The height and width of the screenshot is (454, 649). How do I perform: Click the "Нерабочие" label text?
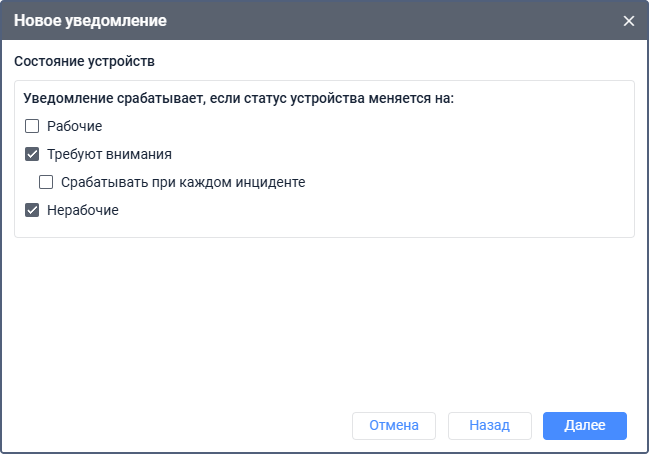pyautogui.click(x=83, y=211)
